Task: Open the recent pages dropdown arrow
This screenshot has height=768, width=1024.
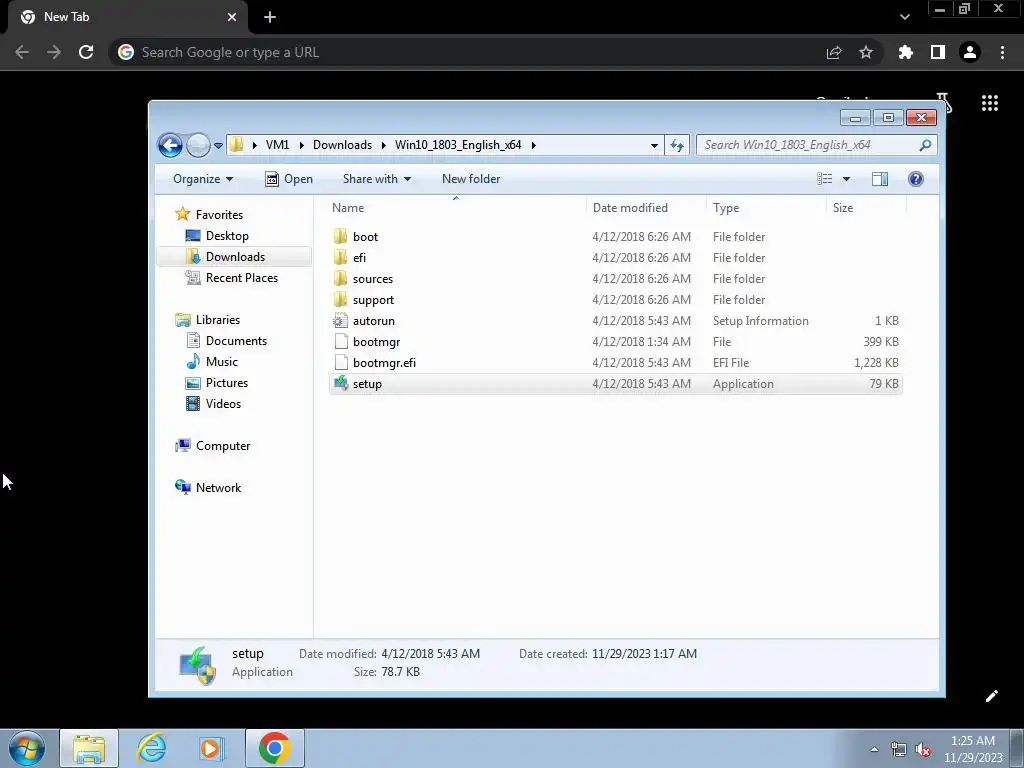Action: coord(218,146)
